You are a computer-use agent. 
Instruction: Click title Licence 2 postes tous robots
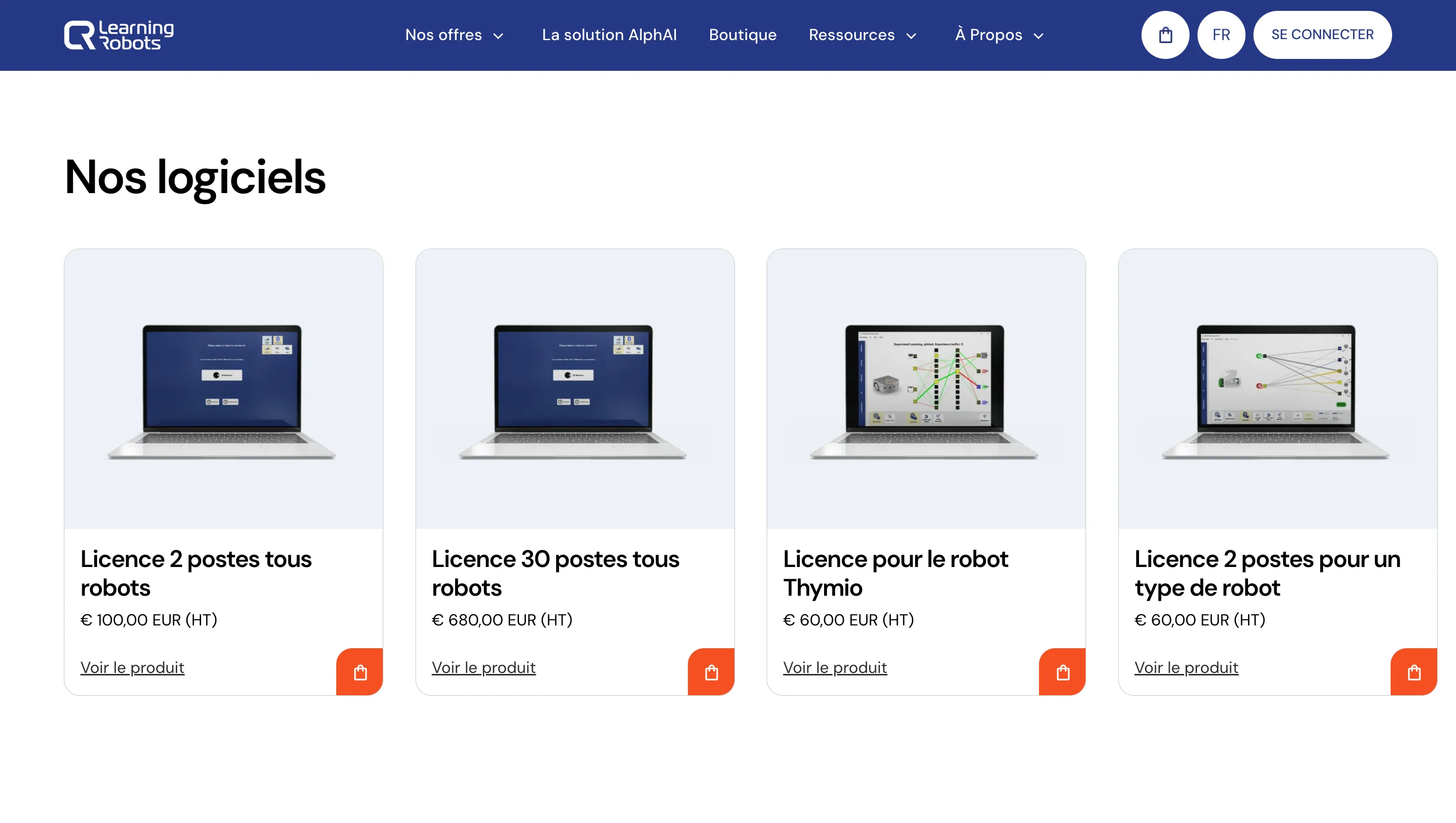[x=196, y=573]
